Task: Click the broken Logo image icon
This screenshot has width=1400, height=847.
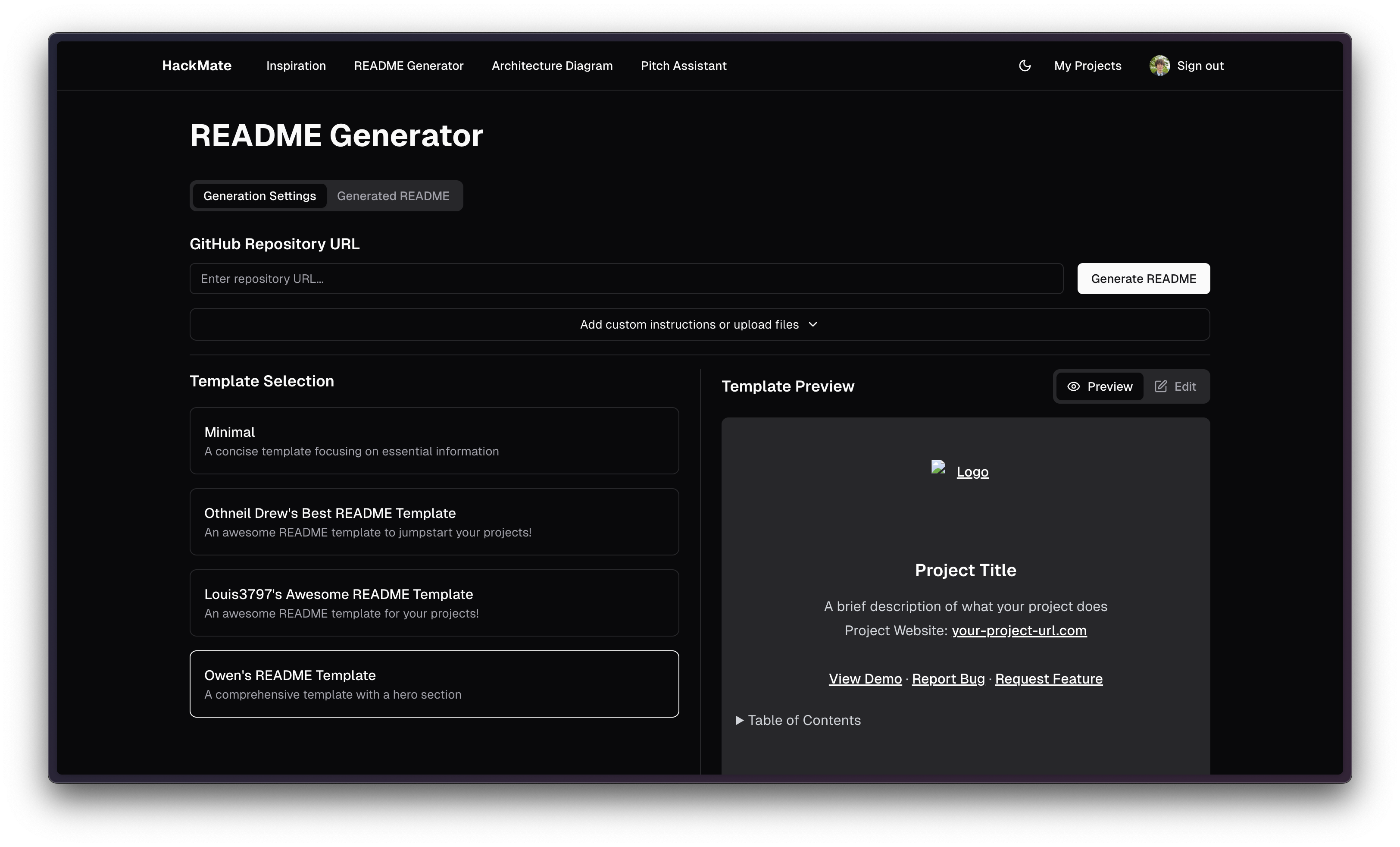Action: tap(938, 467)
